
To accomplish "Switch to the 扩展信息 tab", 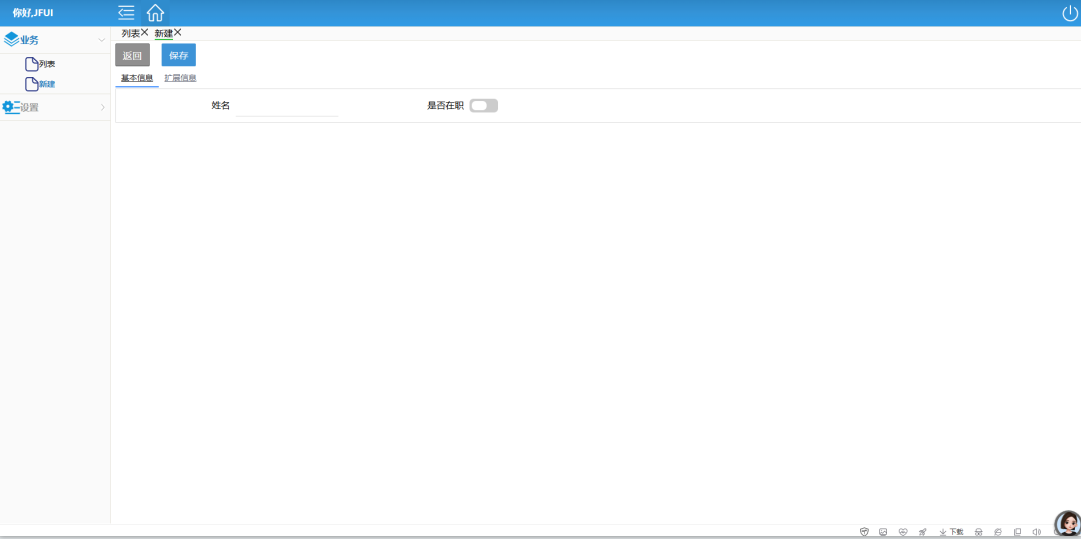I will point(180,78).
